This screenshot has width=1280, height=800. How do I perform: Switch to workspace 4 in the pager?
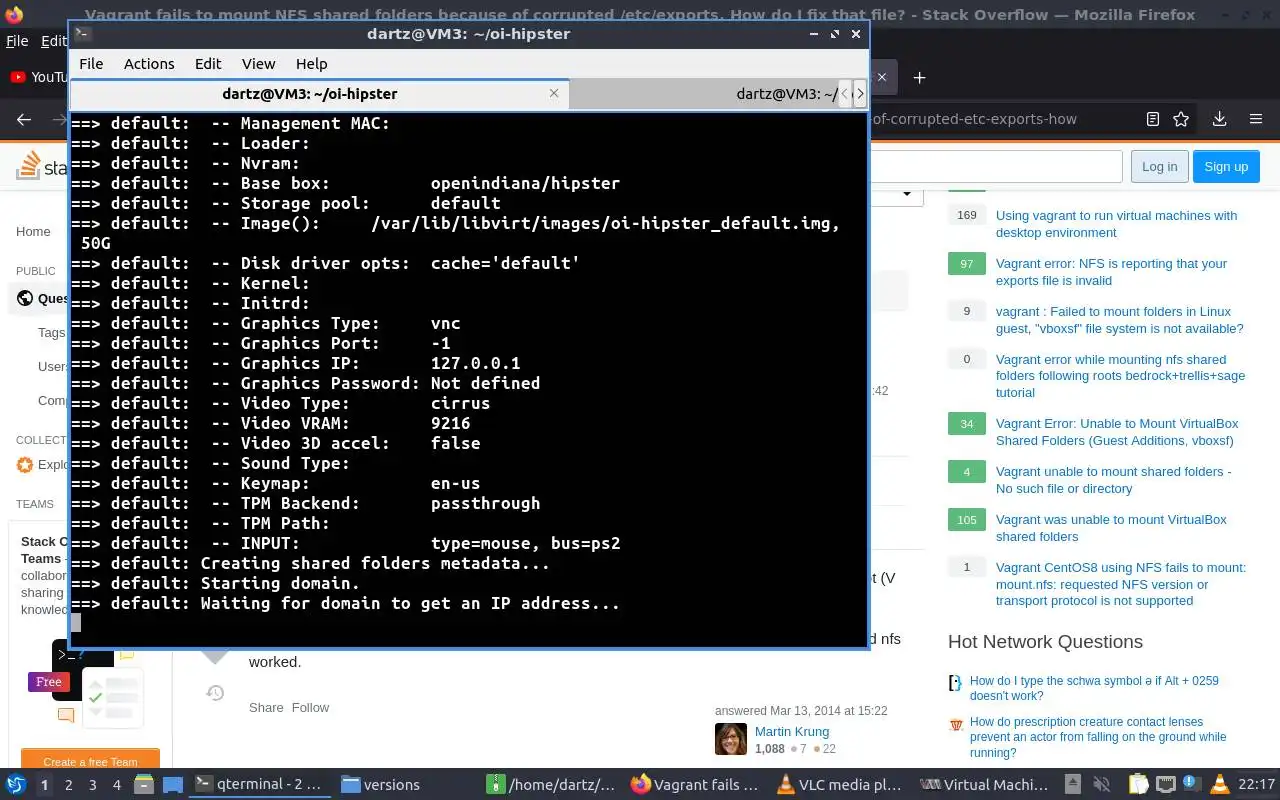[117, 785]
